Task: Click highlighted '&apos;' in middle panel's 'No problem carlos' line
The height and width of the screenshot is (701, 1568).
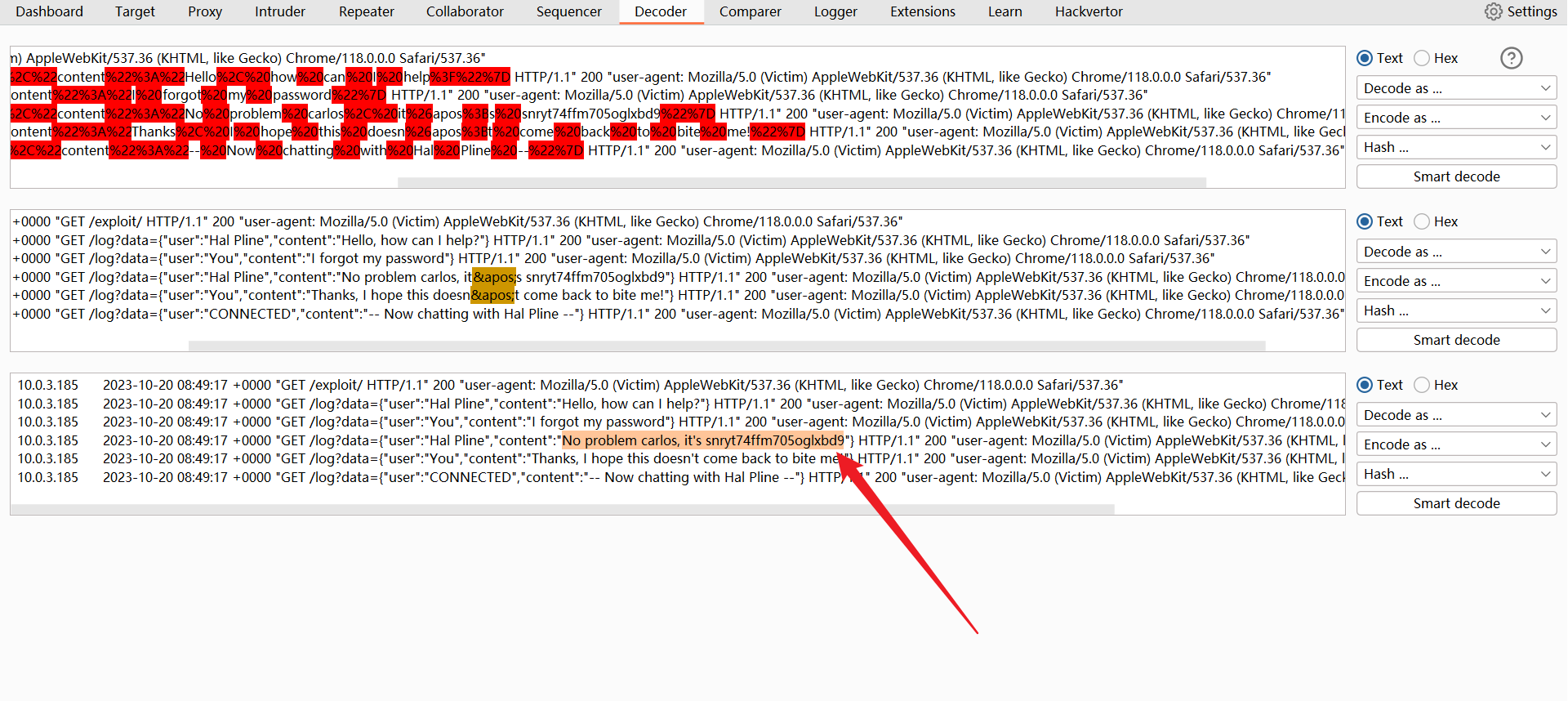Action: point(494,277)
